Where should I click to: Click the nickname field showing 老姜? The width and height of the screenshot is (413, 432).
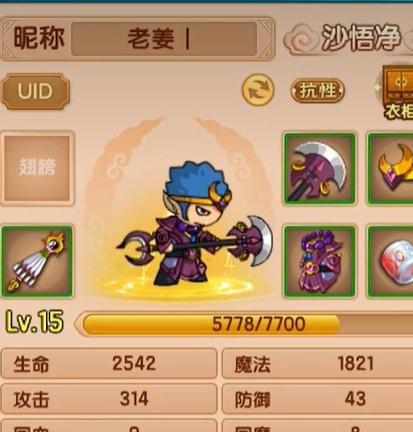coord(164,39)
